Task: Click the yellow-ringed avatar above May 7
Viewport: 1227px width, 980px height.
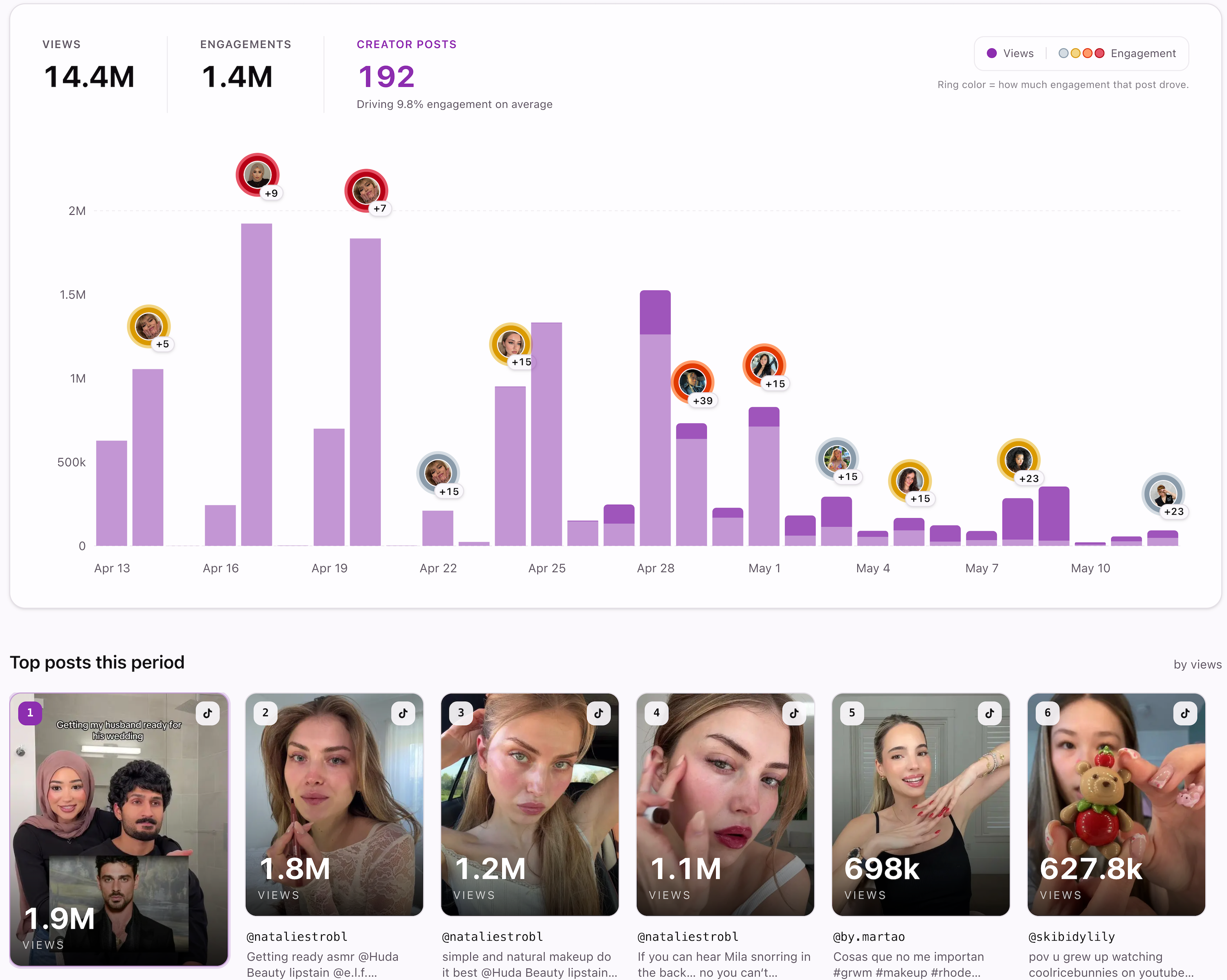Action: point(1018,460)
